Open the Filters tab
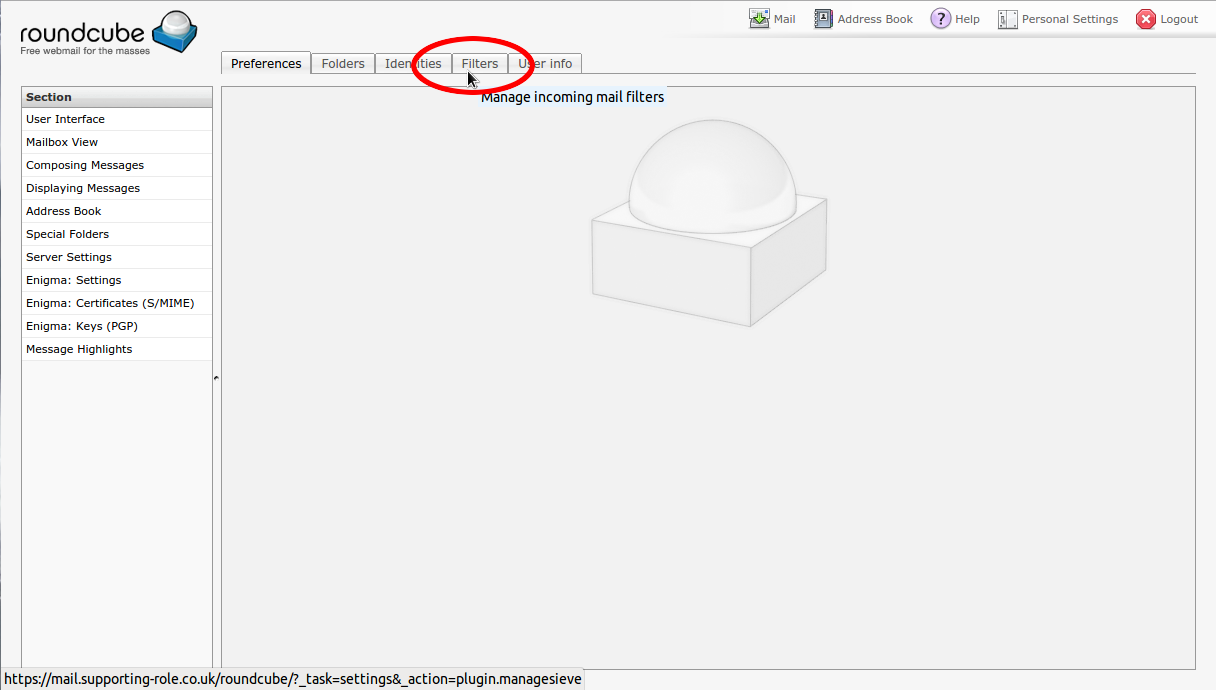This screenshot has height=690, width=1216. (x=480, y=63)
